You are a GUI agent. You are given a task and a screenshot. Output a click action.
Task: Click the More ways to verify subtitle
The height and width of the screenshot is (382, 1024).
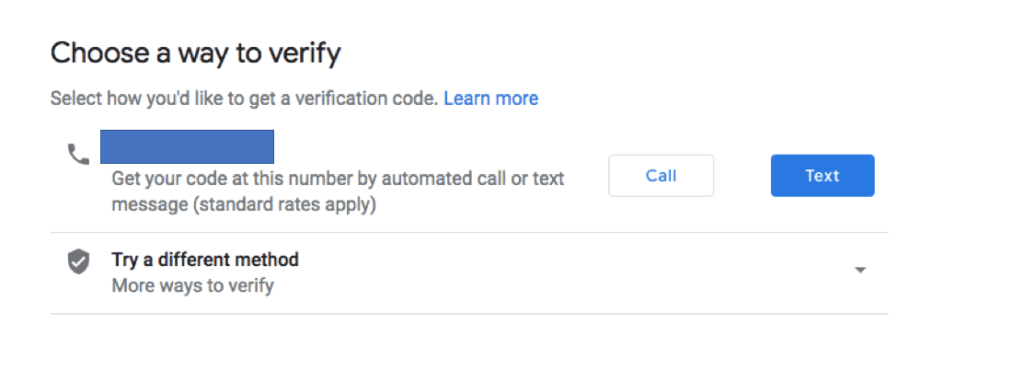193,286
